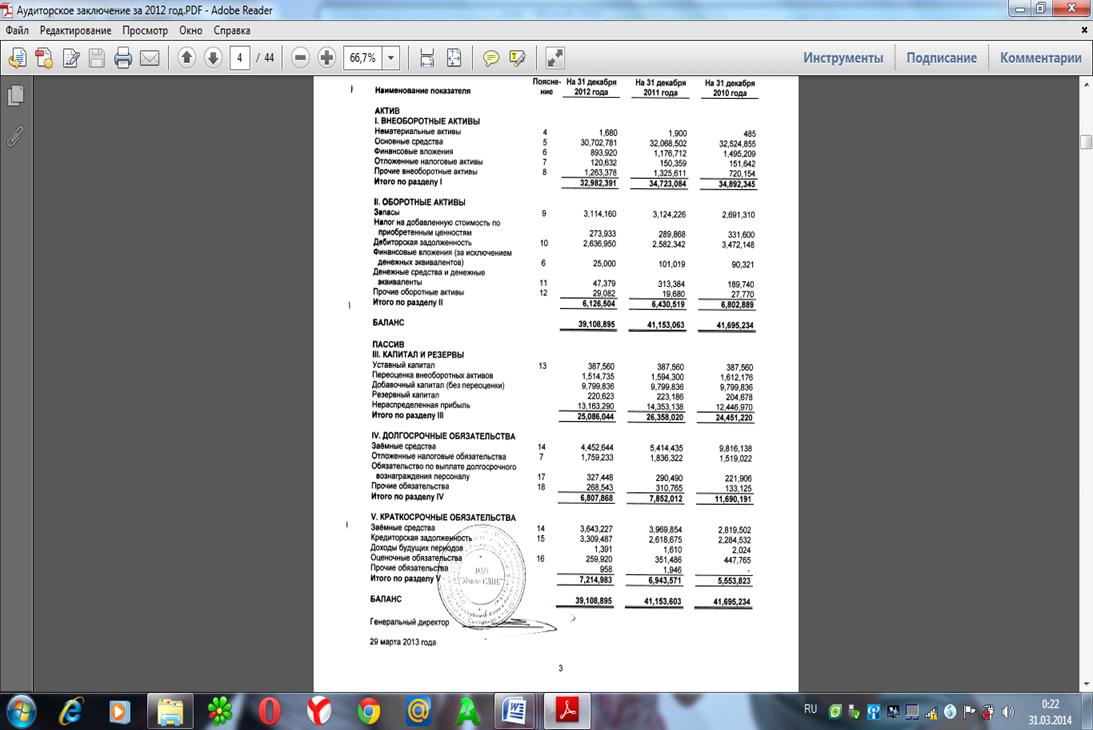
Task: Click the page number input field
Action: 239,58
